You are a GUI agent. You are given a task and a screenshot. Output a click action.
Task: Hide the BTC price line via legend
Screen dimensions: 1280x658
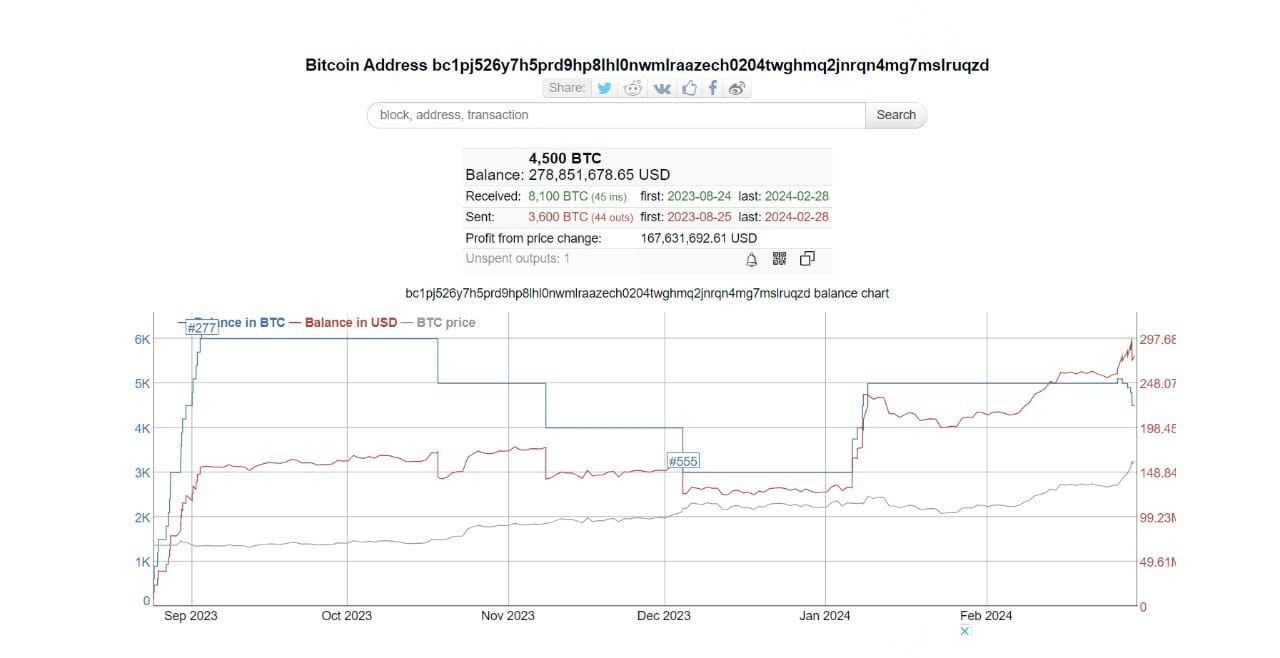[x=445, y=322]
